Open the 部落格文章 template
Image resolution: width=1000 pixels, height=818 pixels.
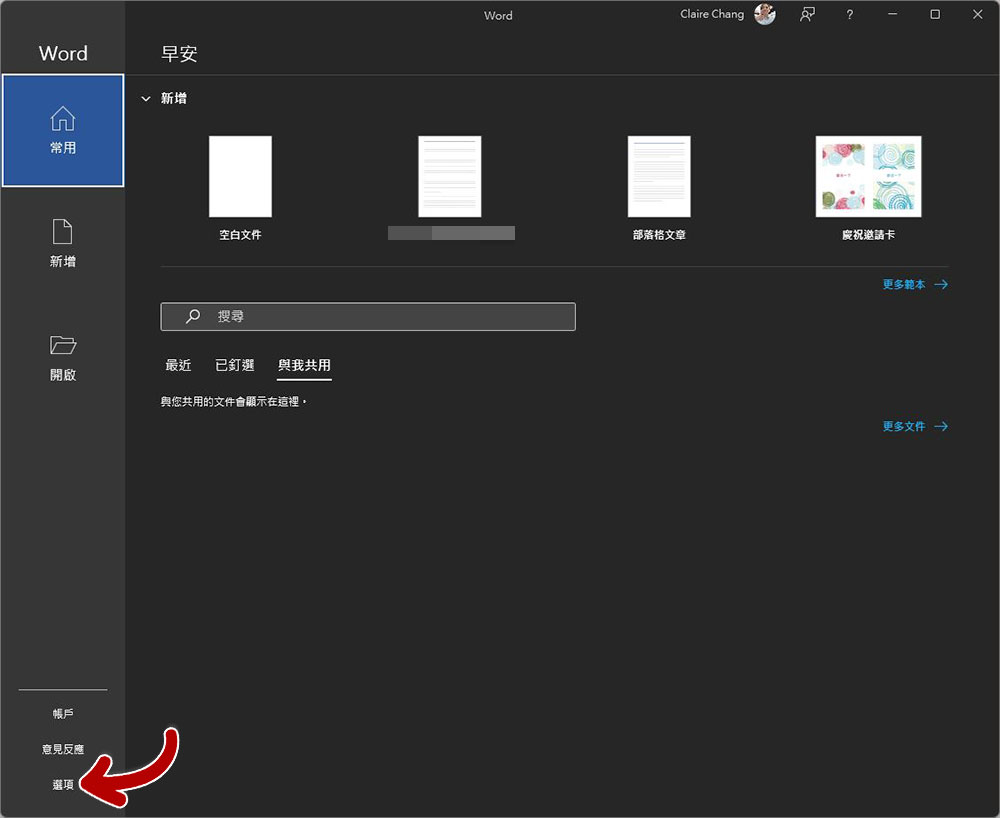(x=659, y=177)
